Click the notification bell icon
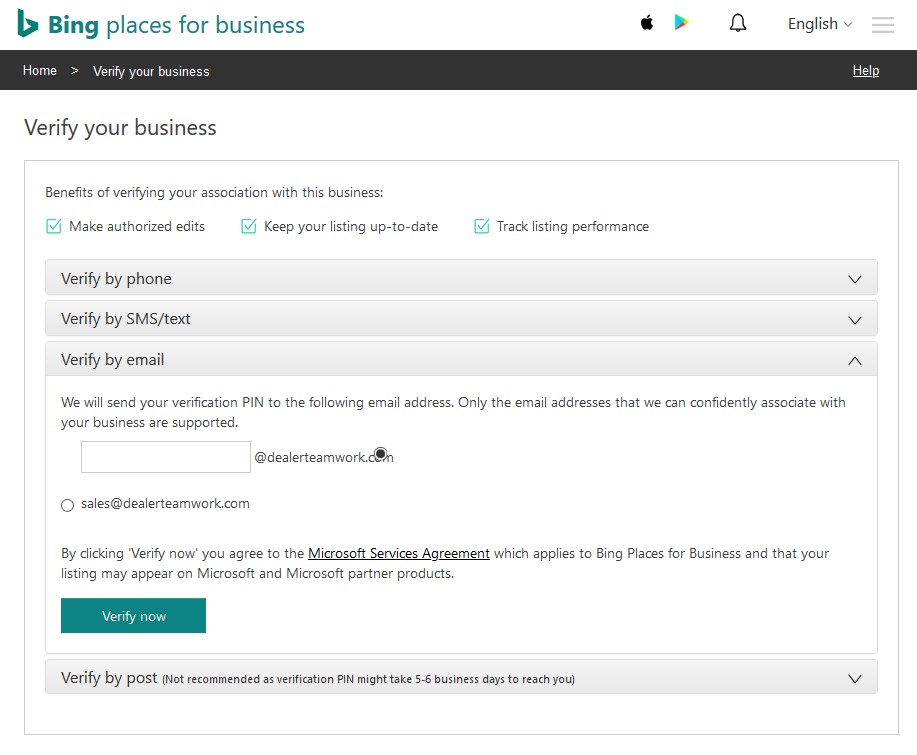The height and width of the screenshot is (755, 917). (737, 22)
